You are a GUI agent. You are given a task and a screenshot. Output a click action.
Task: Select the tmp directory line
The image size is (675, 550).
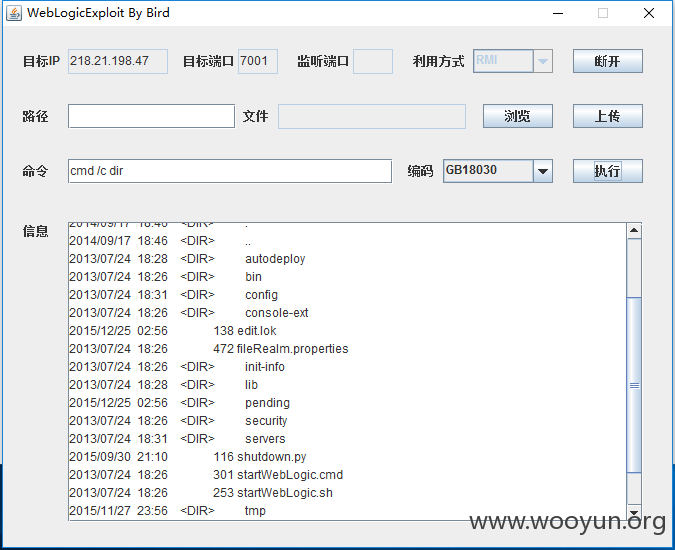[167, 511]
